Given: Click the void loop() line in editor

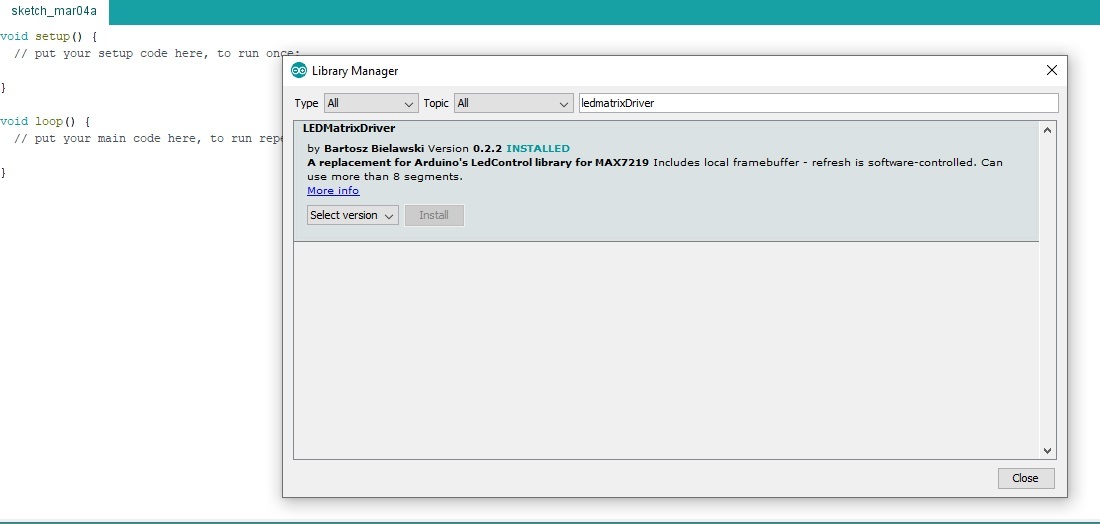Looking at the screenshot, I should pyautogui.click(x=45, y=121).
